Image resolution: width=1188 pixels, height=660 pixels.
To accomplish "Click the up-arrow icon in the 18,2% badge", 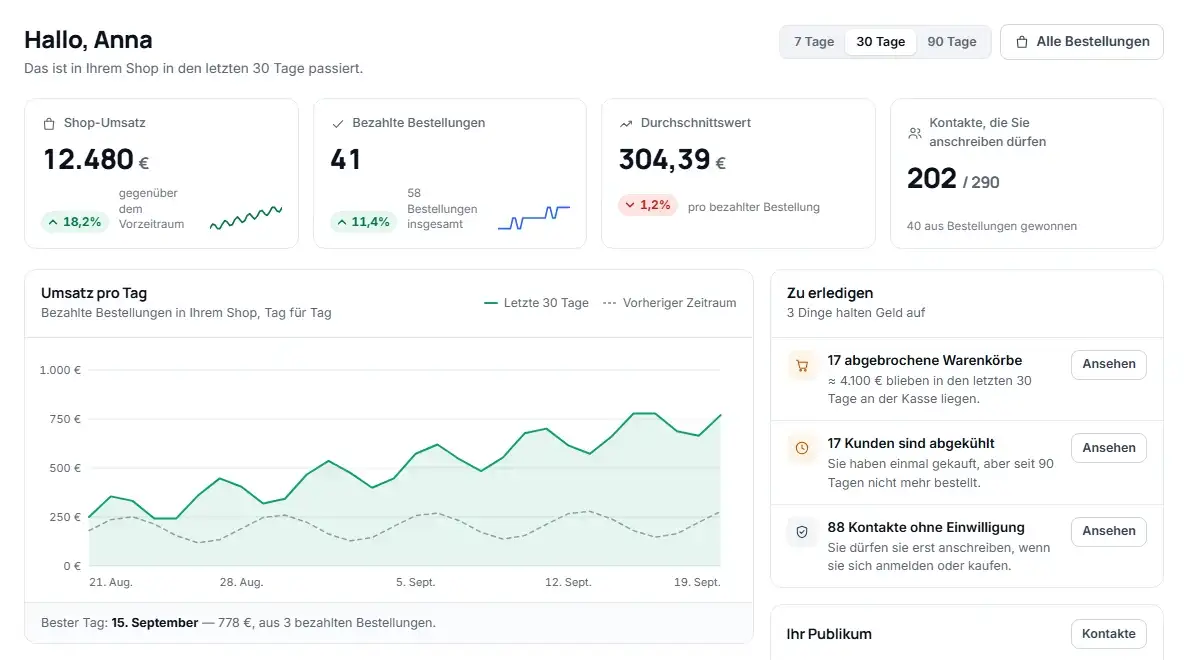I will (x=53, y=222).
